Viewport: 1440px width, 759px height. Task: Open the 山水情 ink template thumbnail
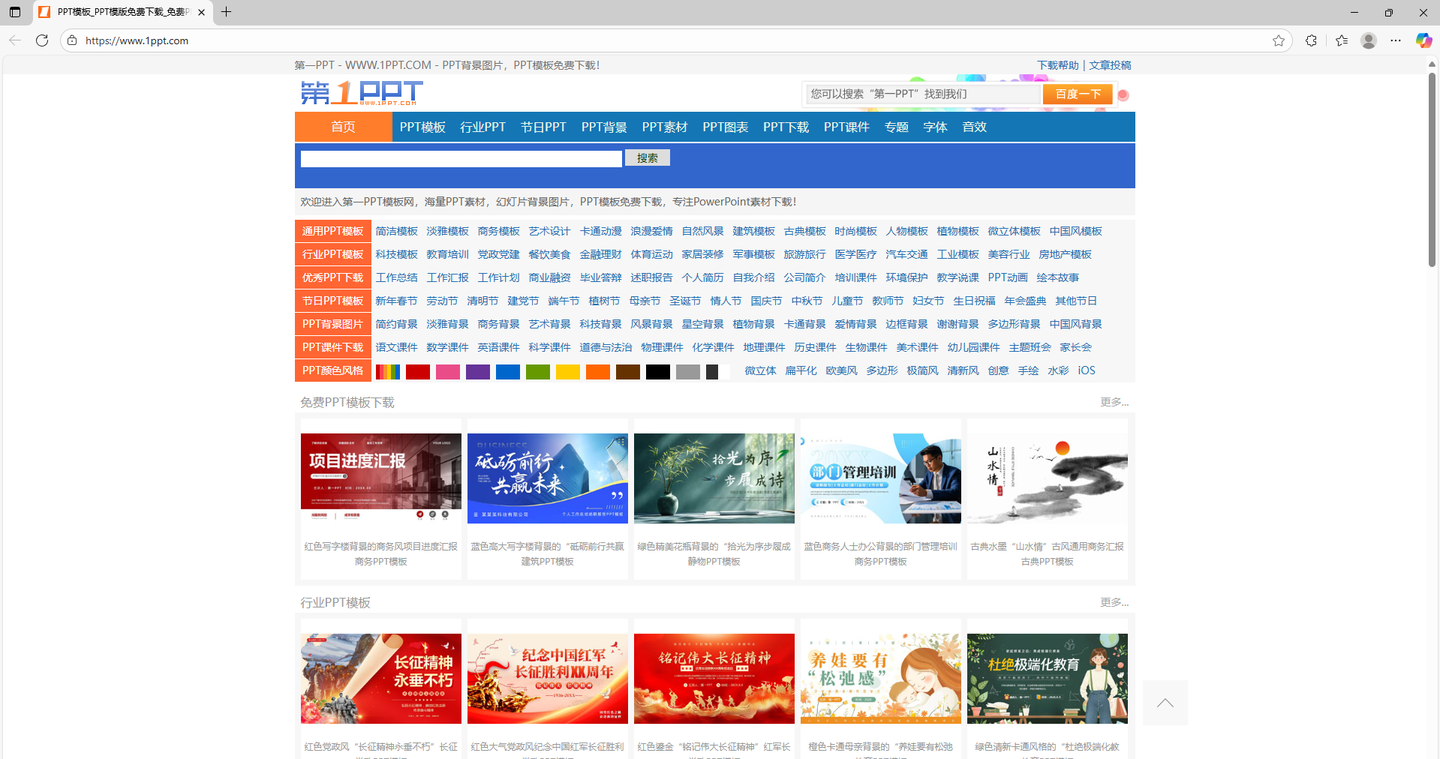(x=1048, y=478)
